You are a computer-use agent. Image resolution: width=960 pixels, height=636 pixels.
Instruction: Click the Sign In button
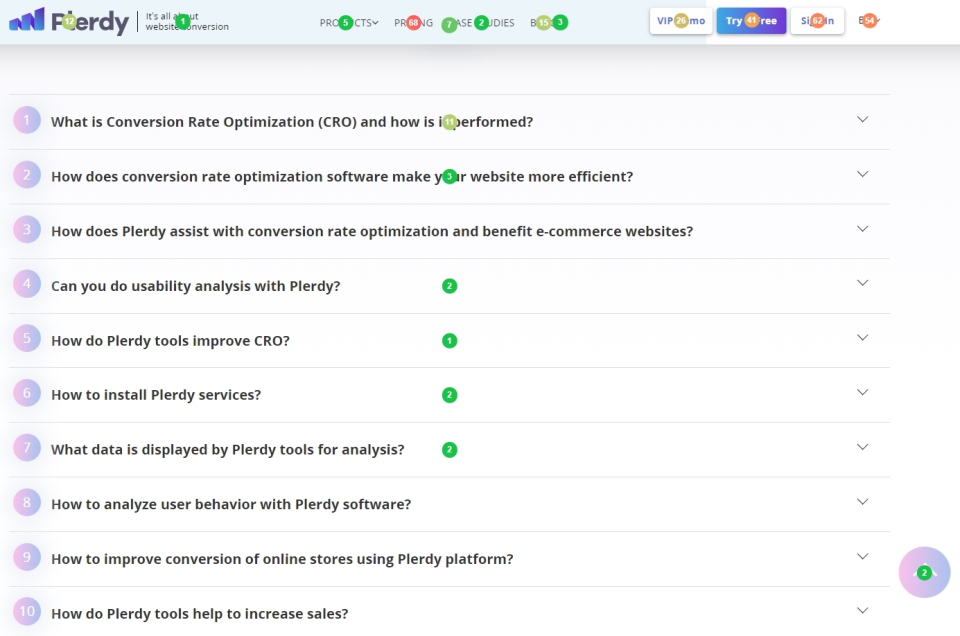(817, 21)
